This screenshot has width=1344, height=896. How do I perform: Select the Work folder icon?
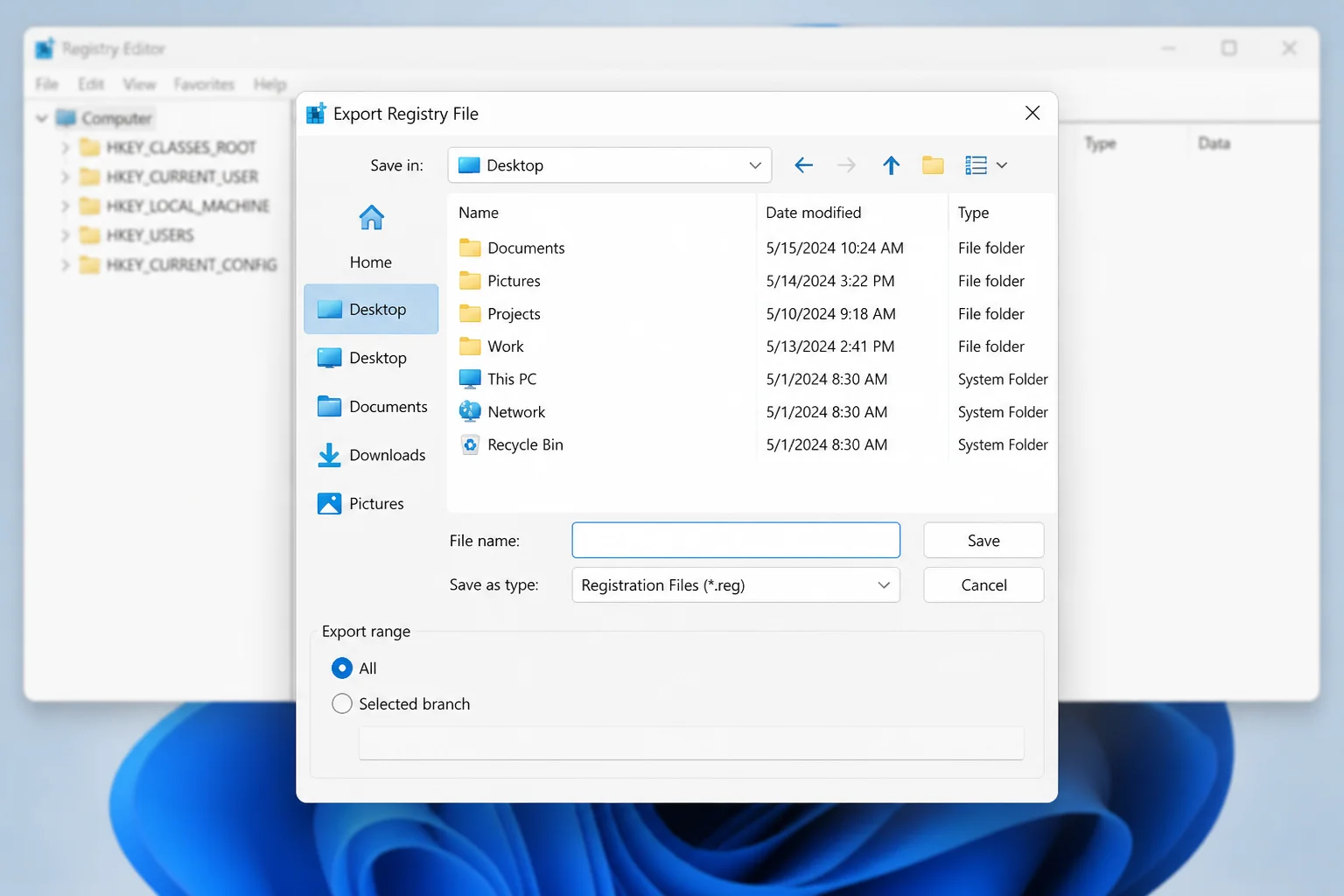[x=470, y=346]
